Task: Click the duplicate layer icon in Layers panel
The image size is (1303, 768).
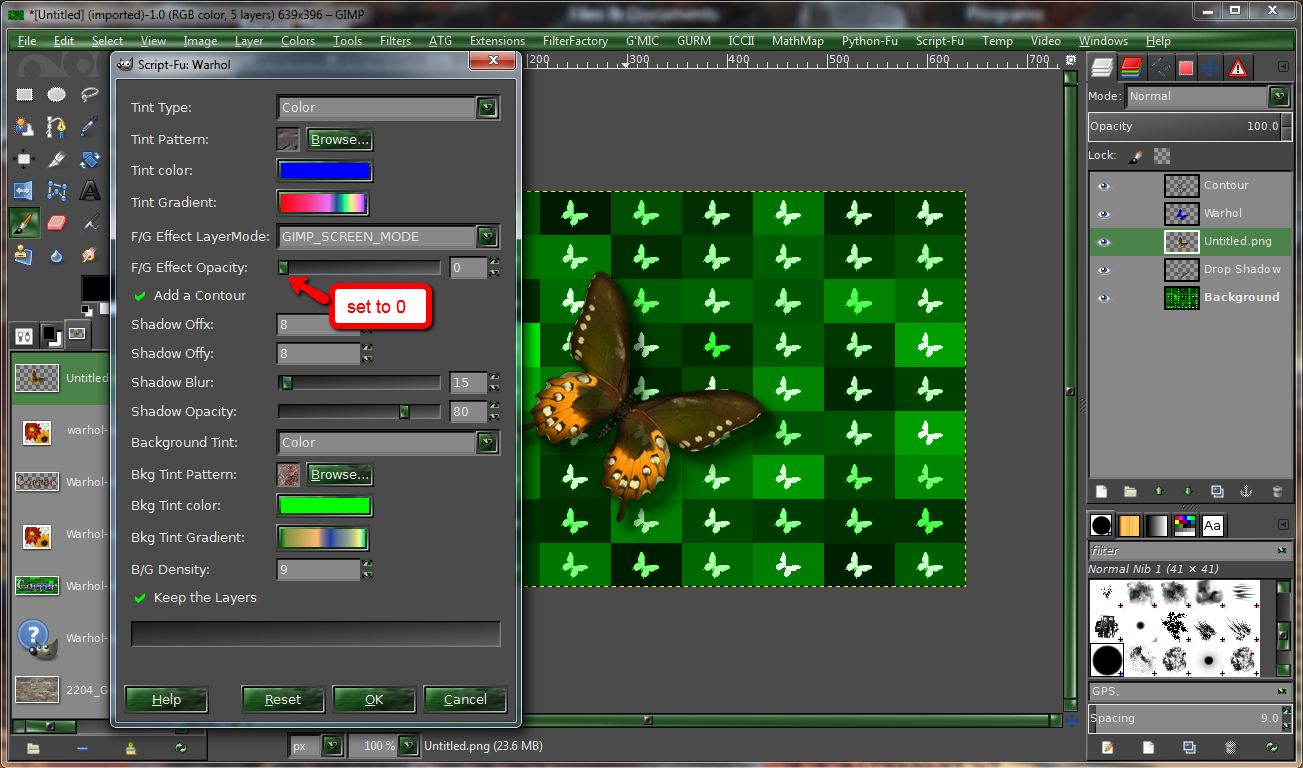Action: click(1217, 491)
